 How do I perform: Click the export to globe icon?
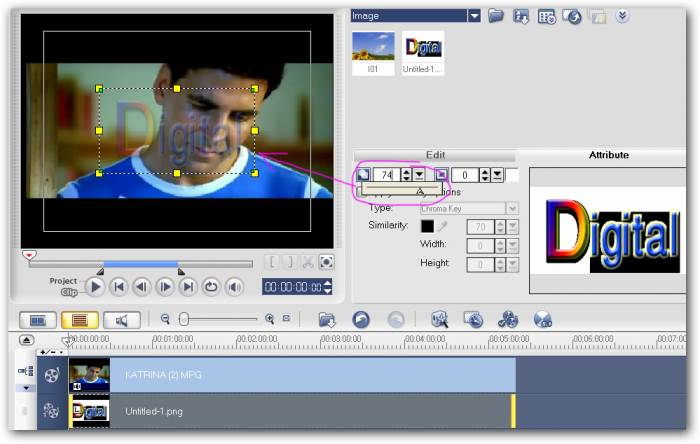click(x=572, y=17)
